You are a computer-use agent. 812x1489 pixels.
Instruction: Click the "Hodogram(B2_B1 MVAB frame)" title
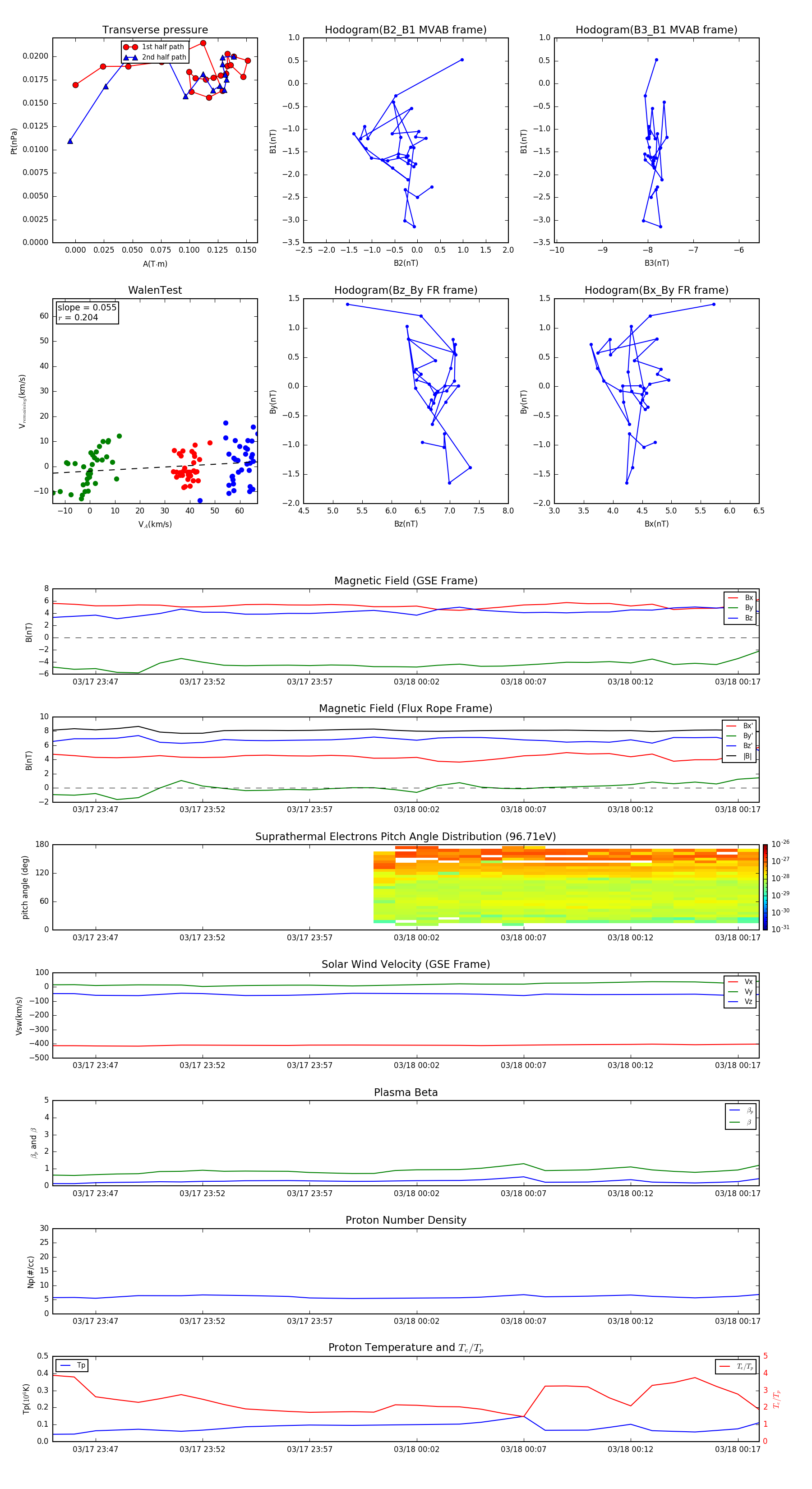click(406, 30)
